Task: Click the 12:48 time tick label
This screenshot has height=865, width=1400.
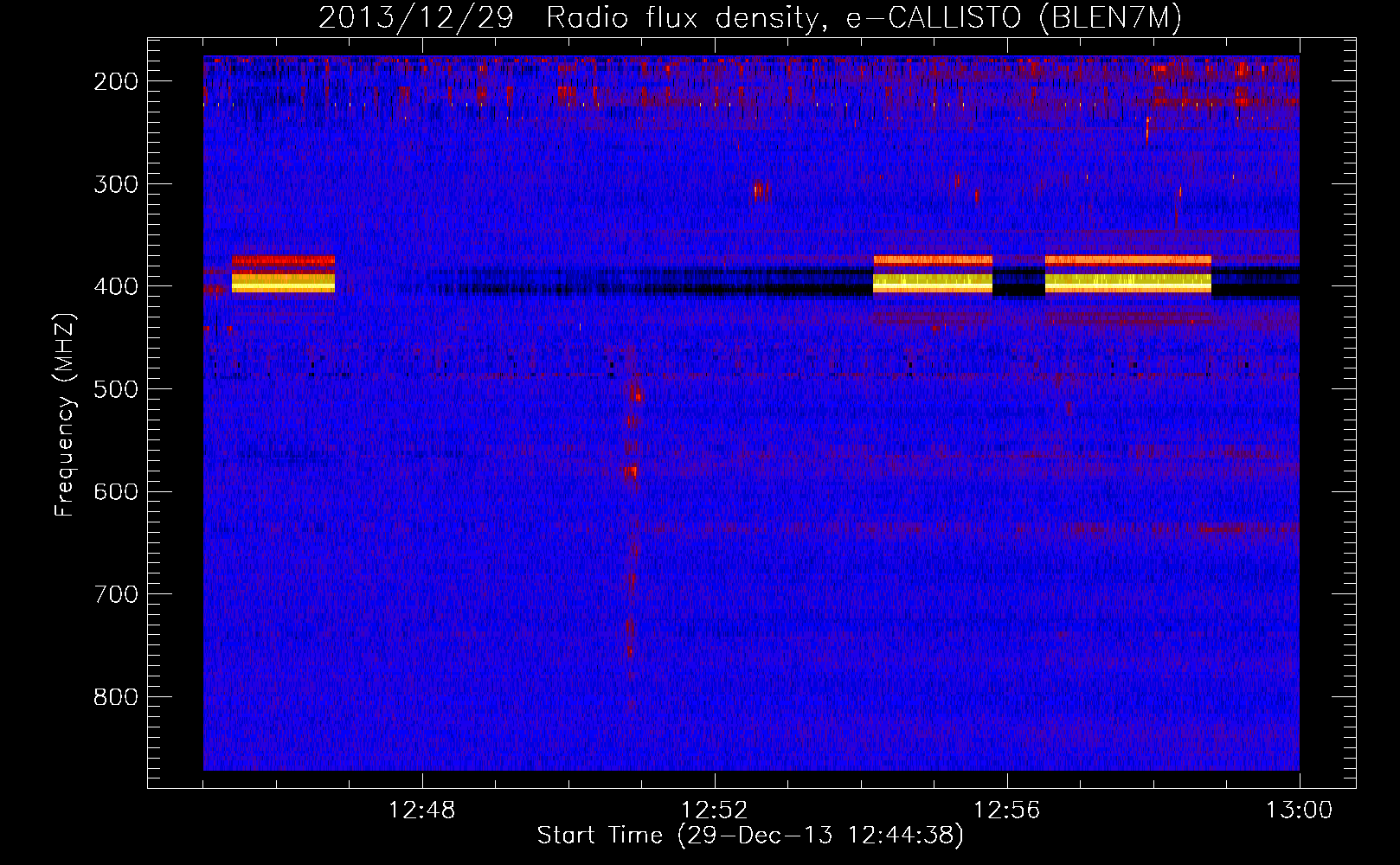Action: (422, 811)
